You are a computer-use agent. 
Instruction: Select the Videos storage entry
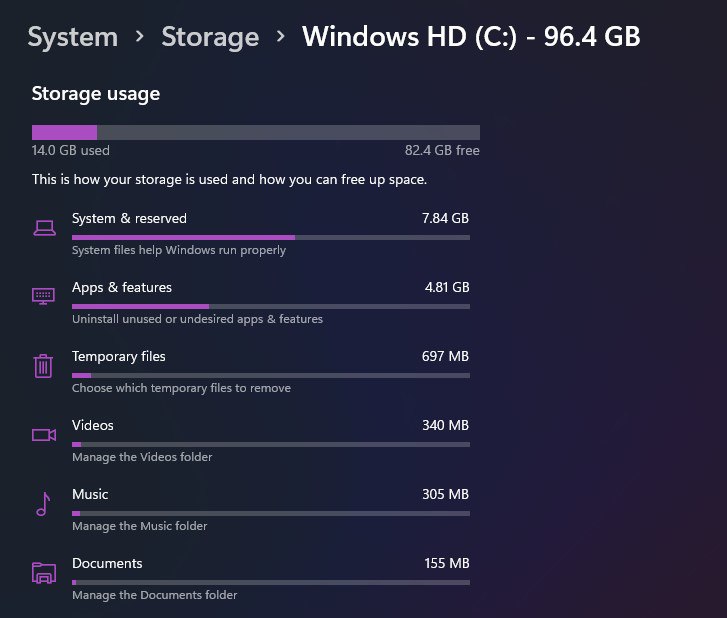point(251,441)
